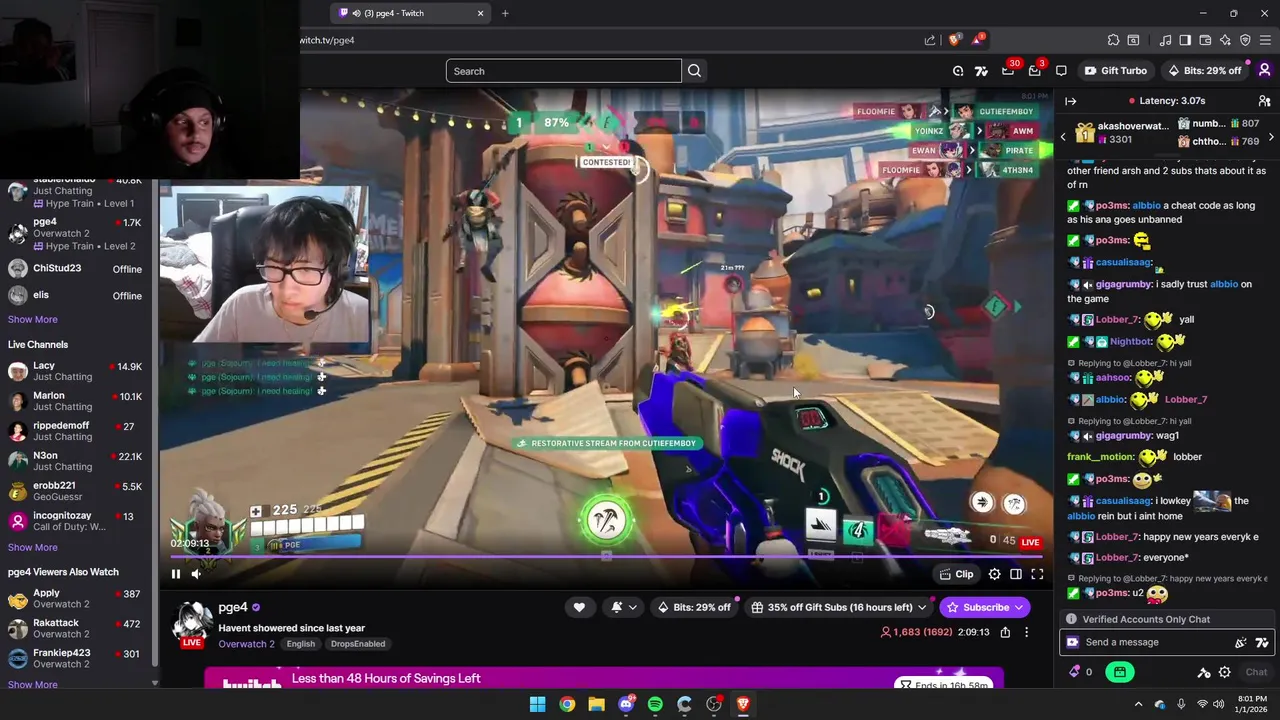1280x720 pixels.
Task: Open notifications inbox with 30 badge
Action: point(1009,70)
